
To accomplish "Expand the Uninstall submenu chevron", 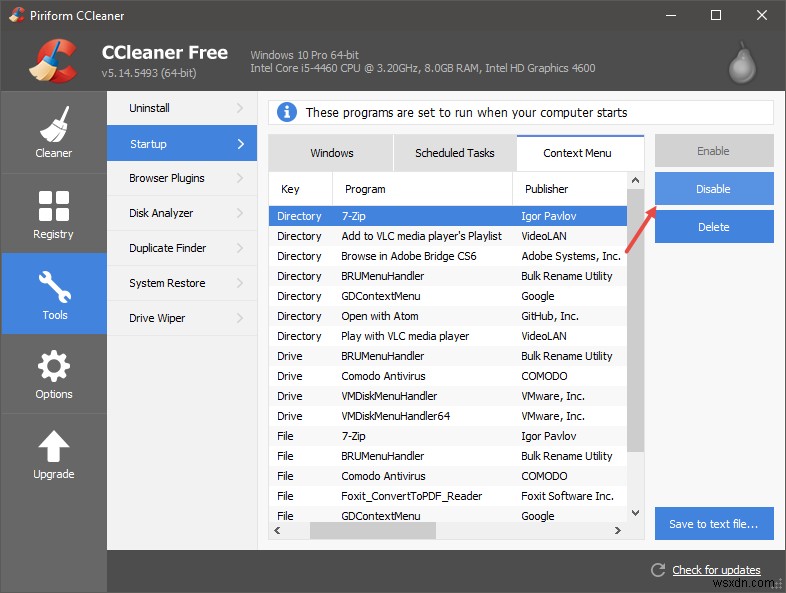I will click(x=240, y=108).
